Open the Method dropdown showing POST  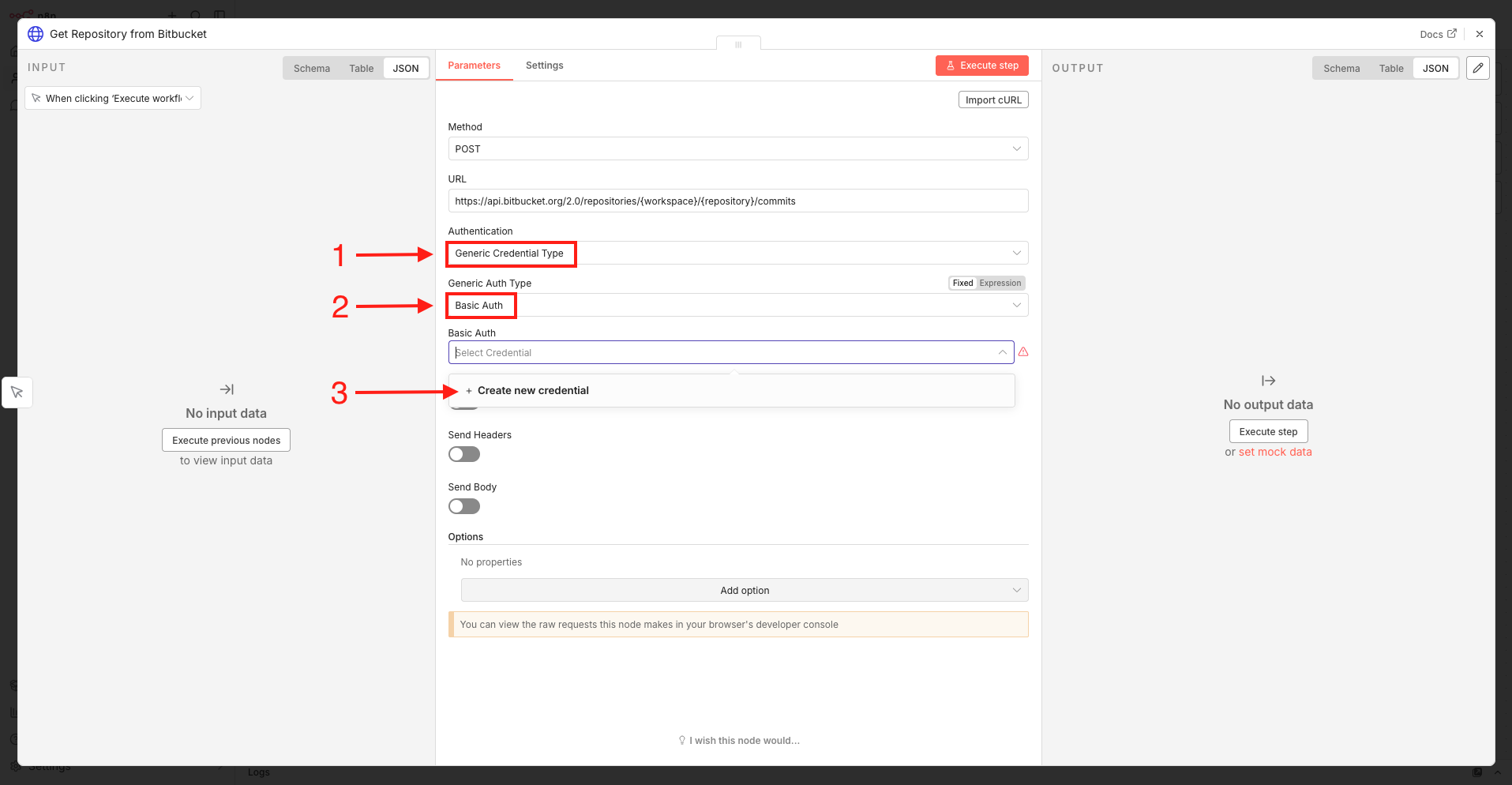(737, 149)
